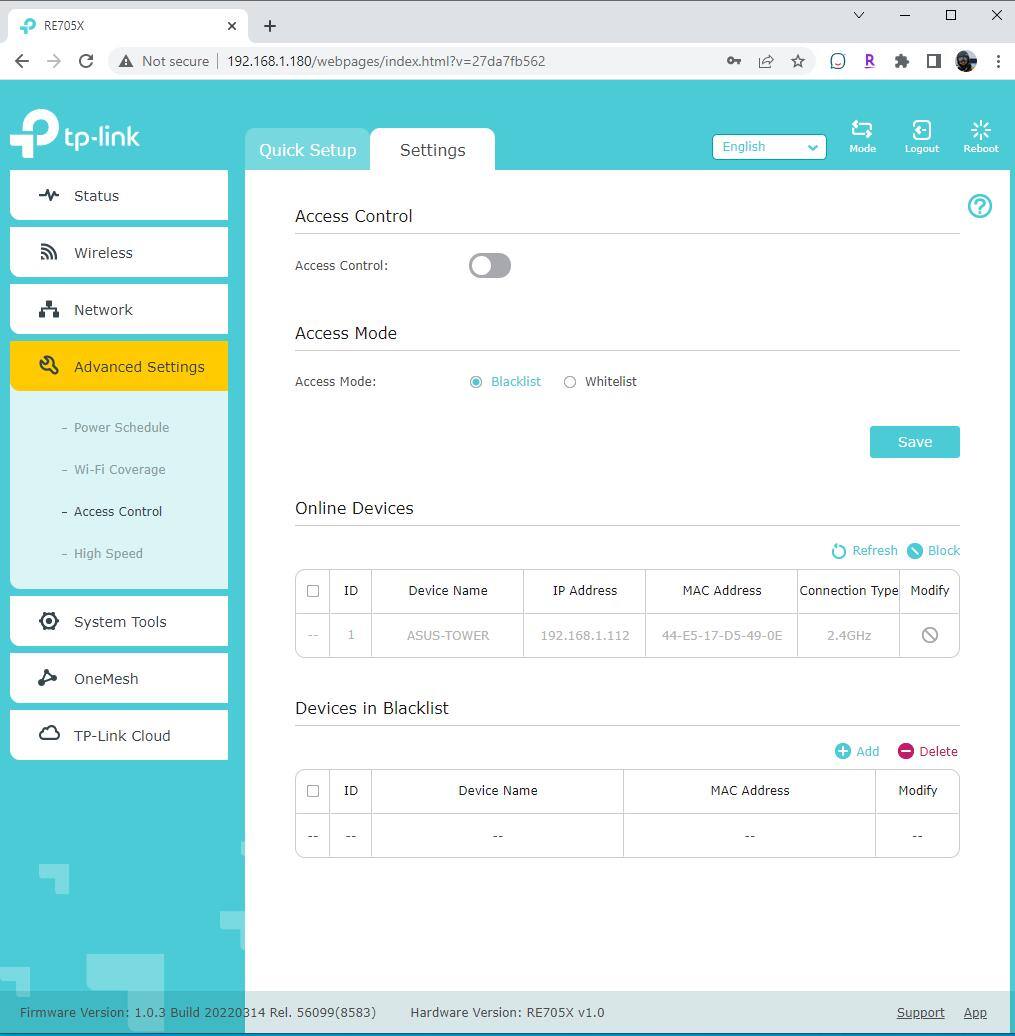Switch to the Quick Setup tab
The width and height of the screenshot is (1015, 1036).
(307, 150)
